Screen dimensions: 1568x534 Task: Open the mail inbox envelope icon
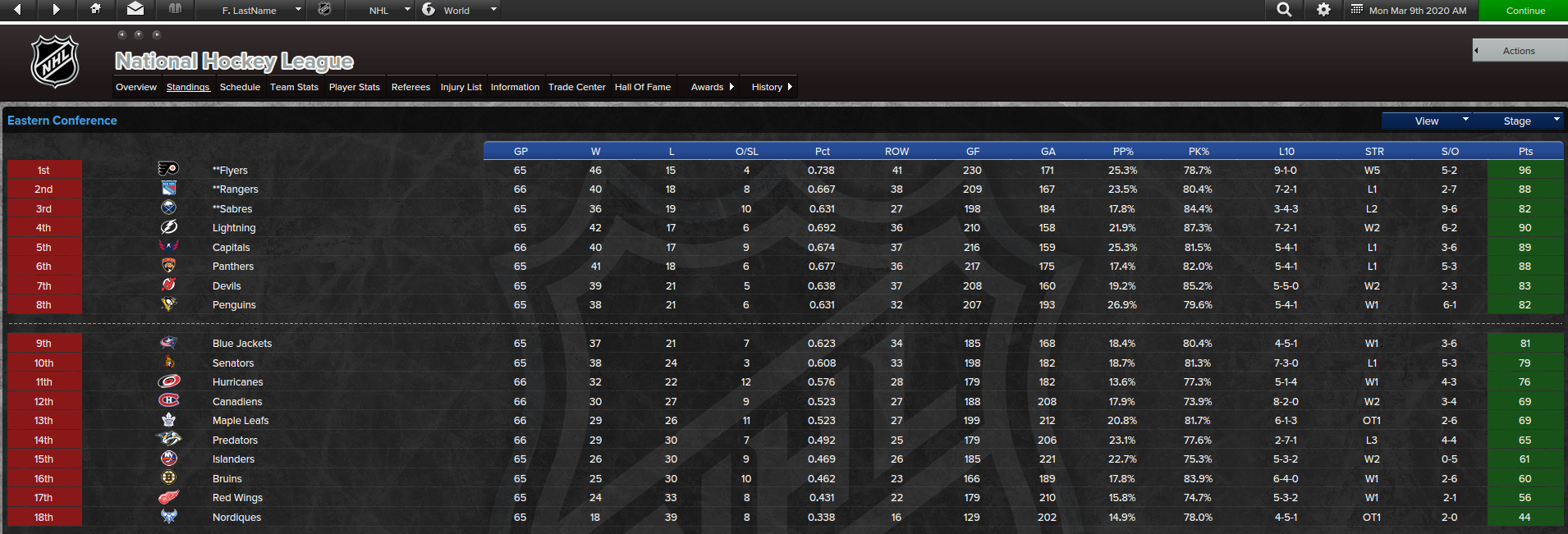click(x=135, y=9)
